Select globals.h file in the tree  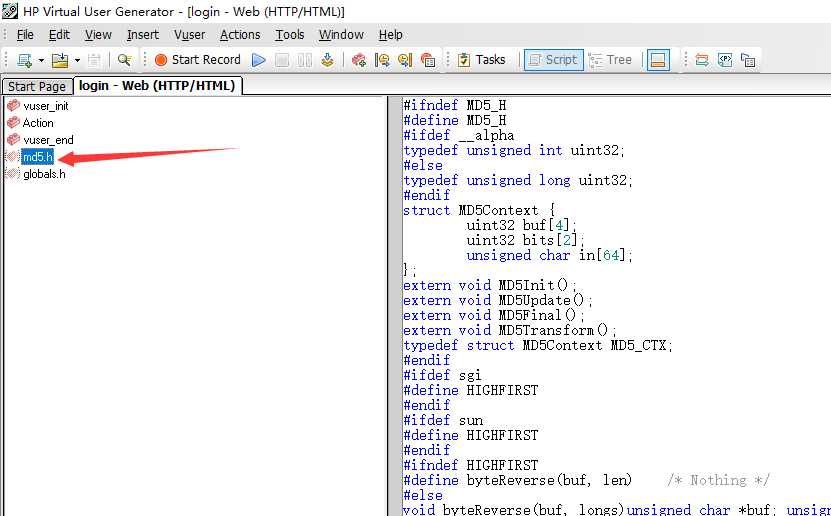(x=44, y=174)
